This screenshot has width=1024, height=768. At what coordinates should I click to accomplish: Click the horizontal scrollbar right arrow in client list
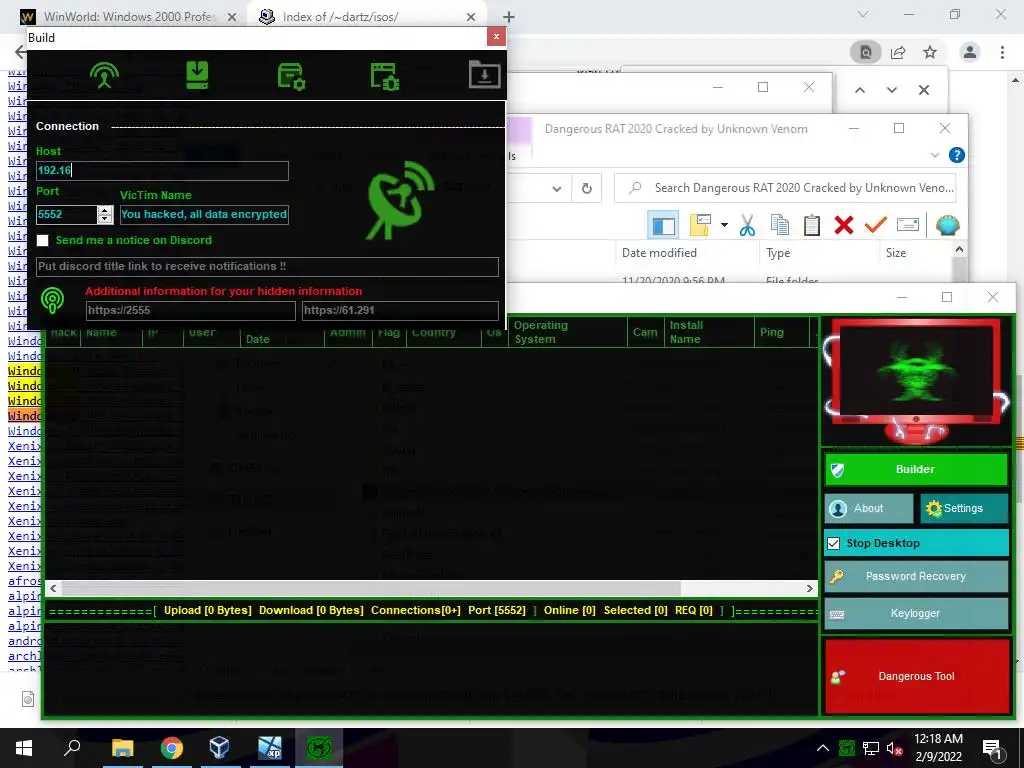tap(810, 588)
